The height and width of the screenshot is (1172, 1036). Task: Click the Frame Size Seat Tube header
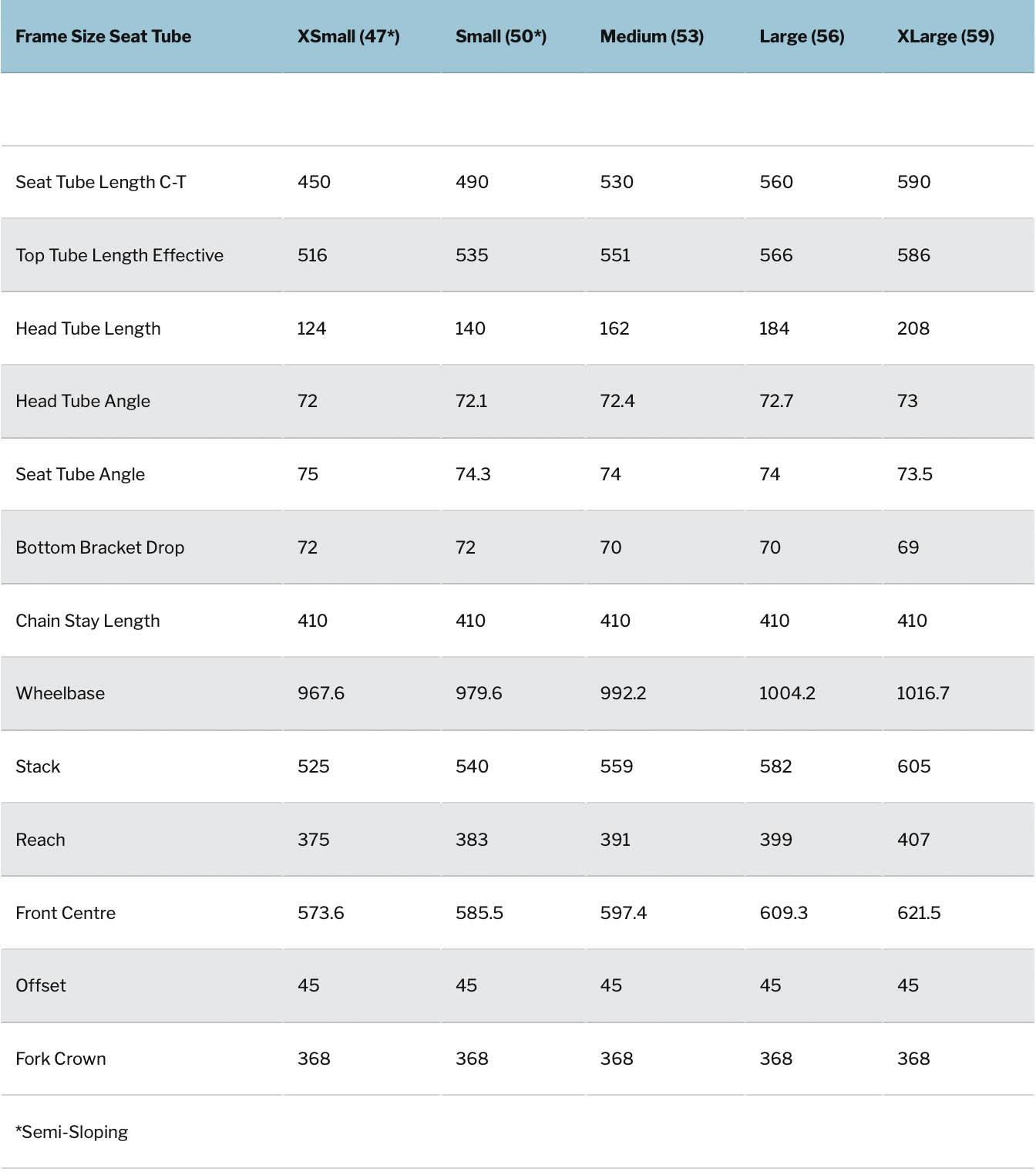103,36
